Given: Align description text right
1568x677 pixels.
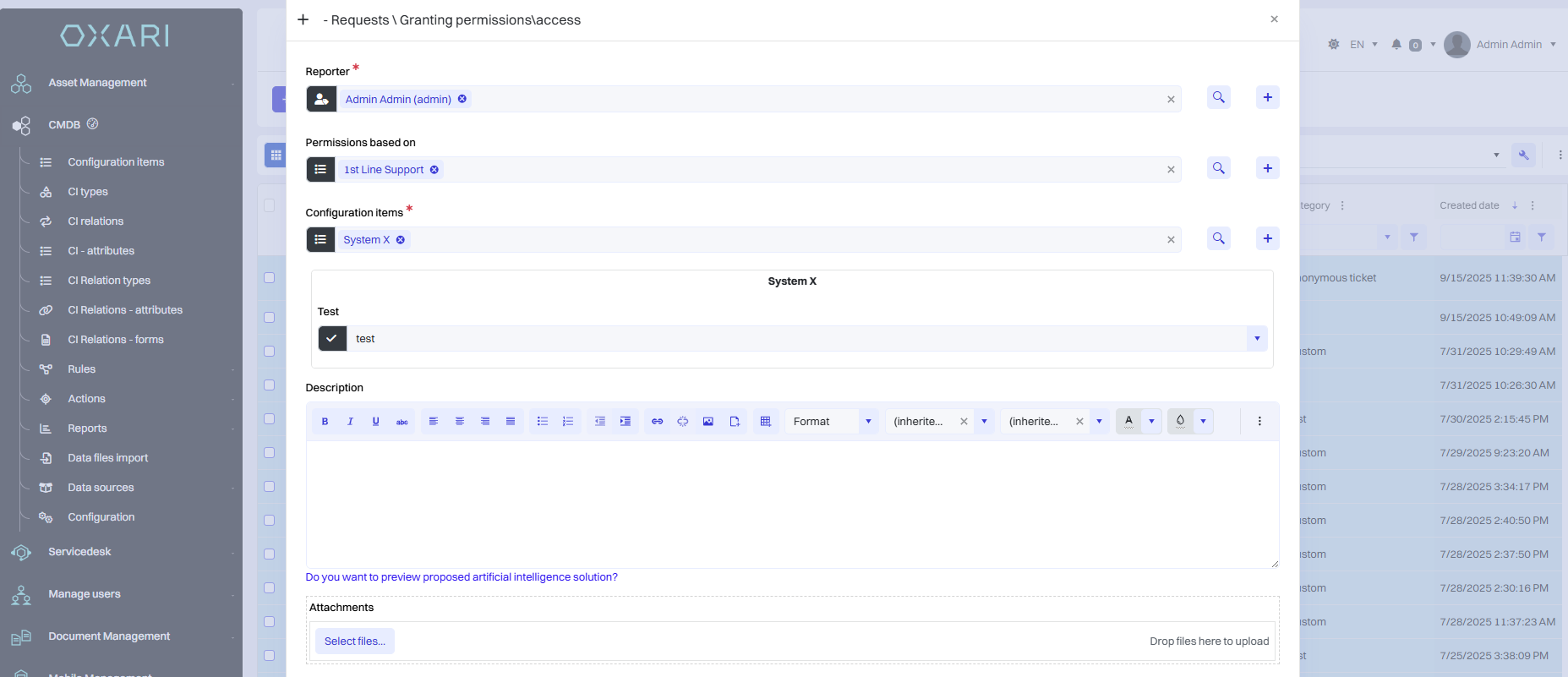Looking at the screenshot, I should coord(485,422).
